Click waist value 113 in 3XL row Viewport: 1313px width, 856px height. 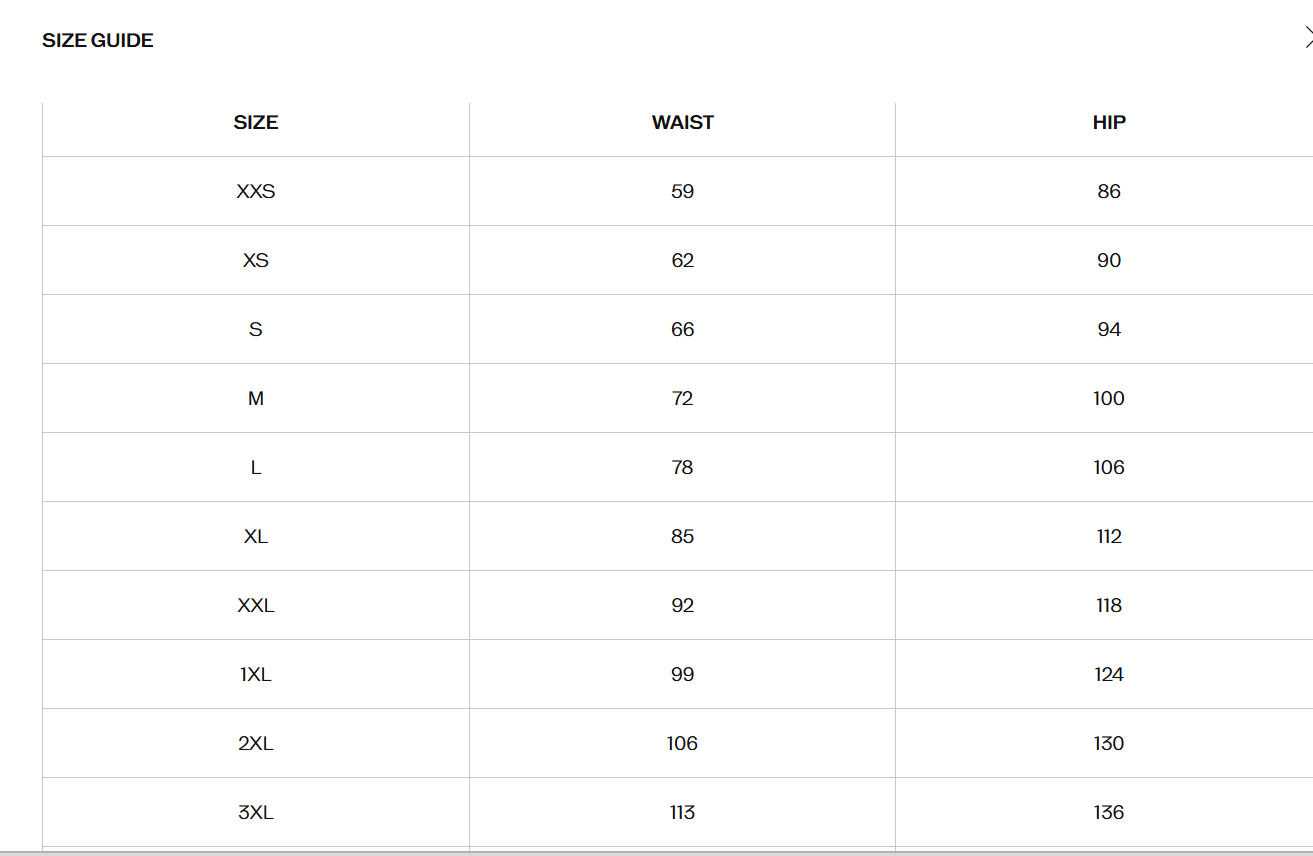(683, 813)
